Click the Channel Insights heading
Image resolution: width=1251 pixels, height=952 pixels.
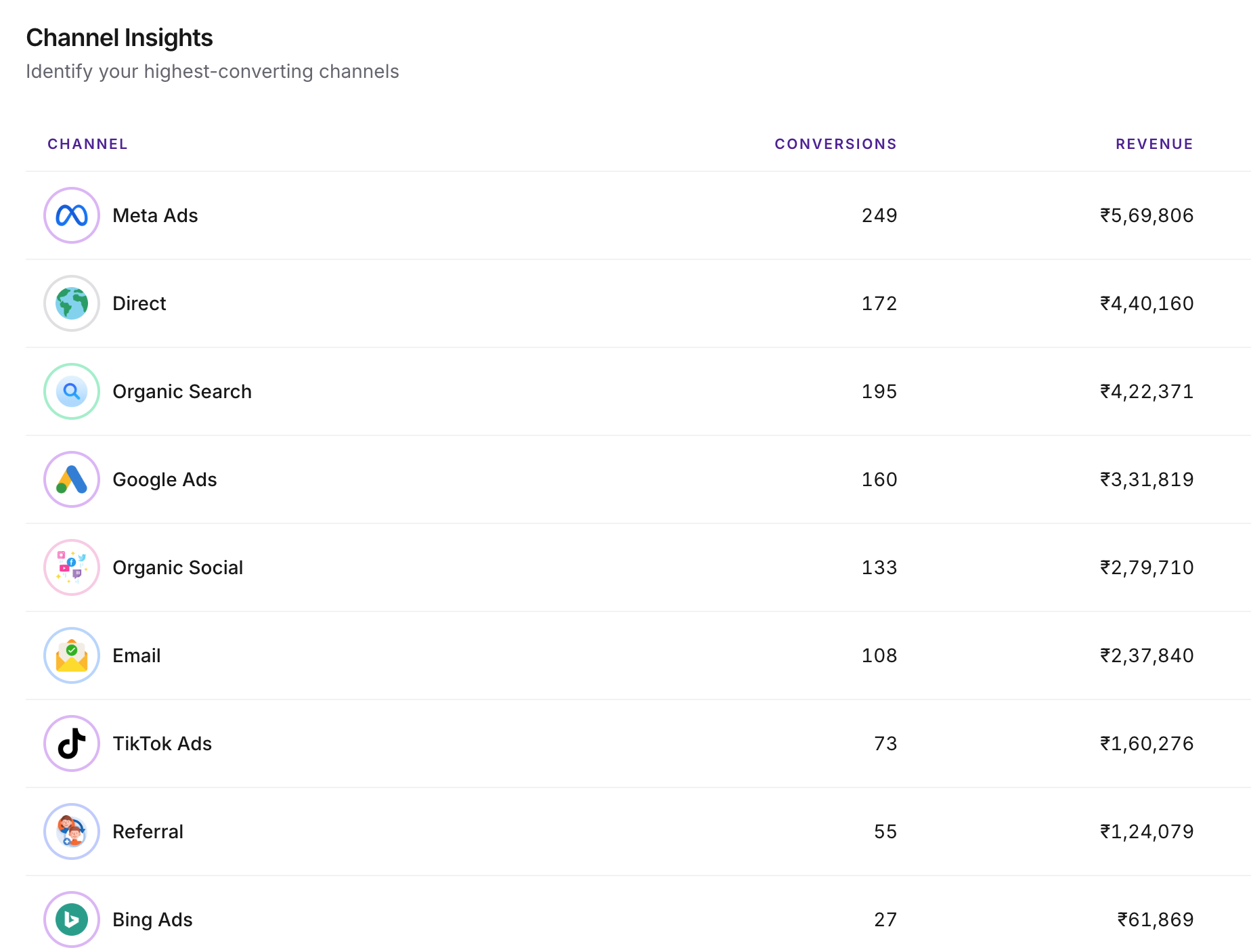(119, 38)
